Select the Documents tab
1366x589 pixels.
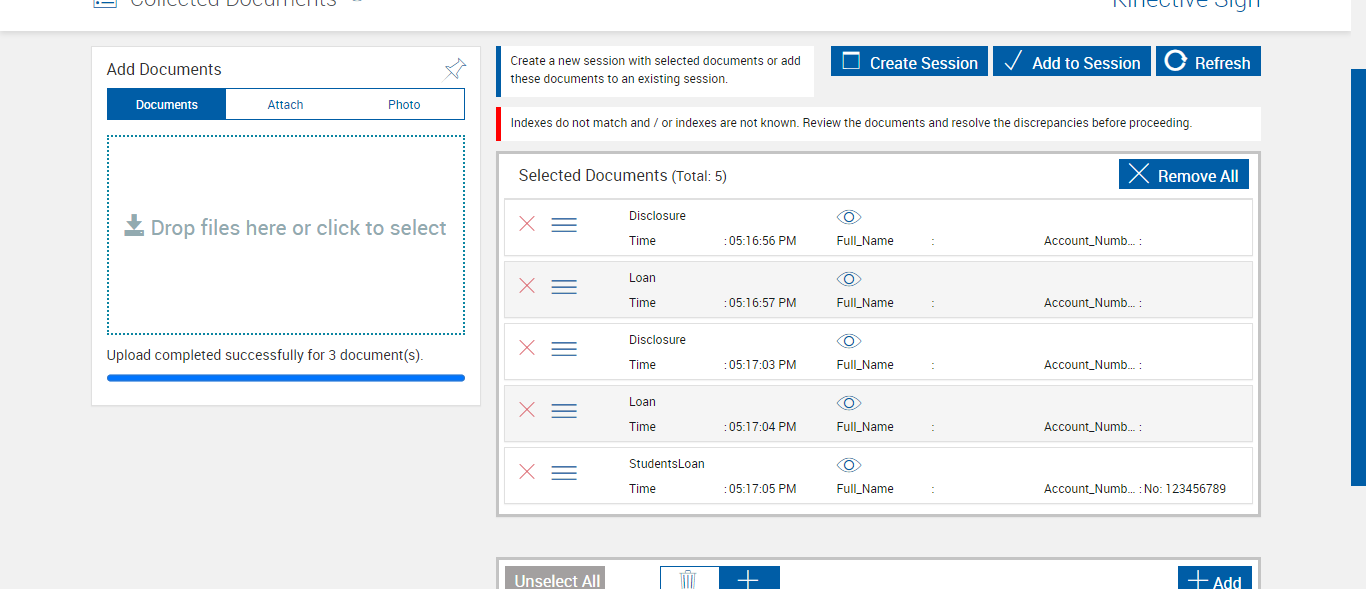[x=167, y=105]
